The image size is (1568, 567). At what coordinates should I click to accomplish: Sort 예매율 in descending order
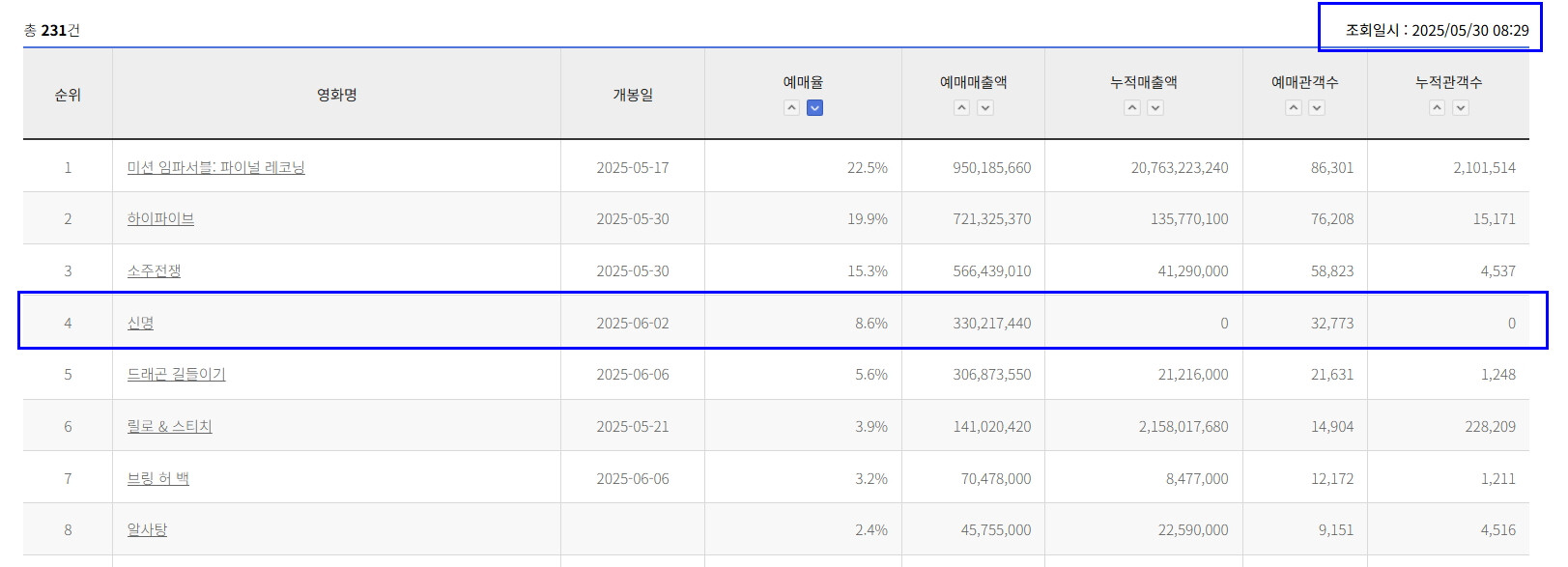tap(815, 108)
